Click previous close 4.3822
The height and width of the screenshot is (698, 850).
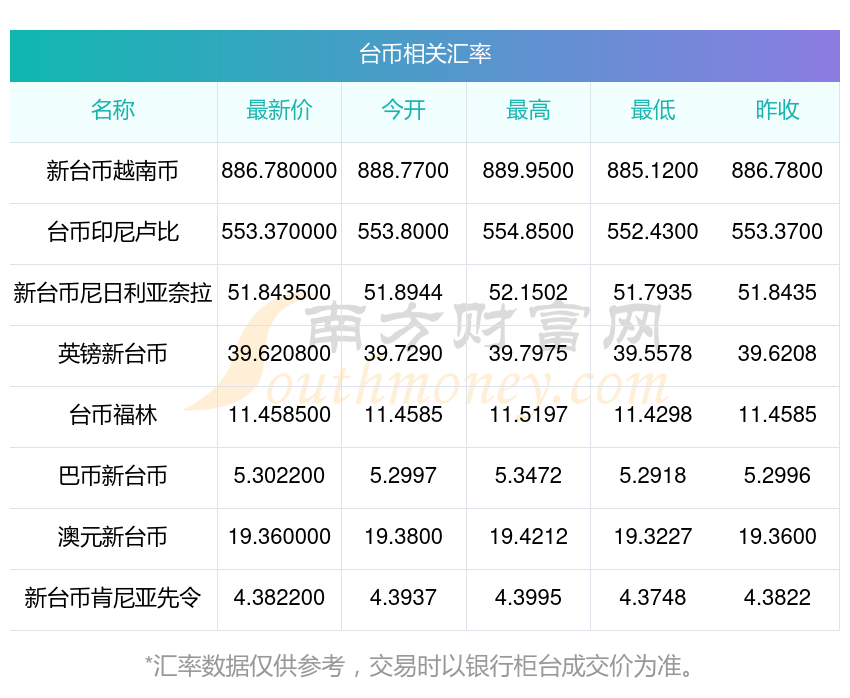tap(777, 598)
